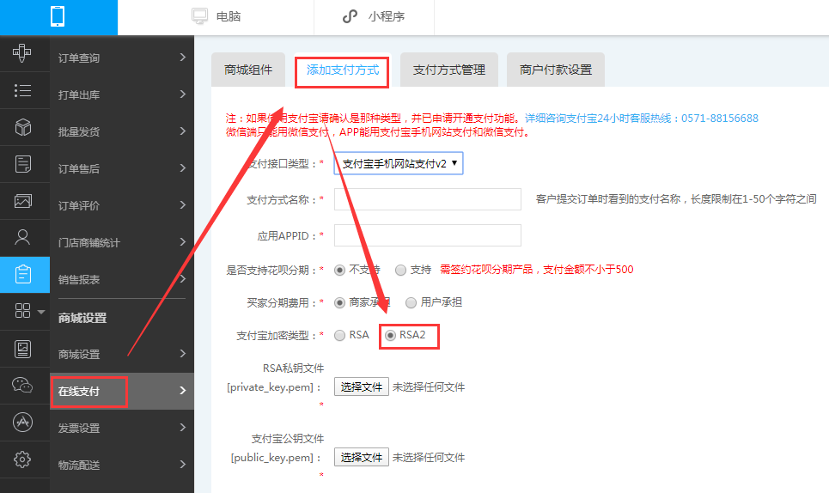Click the mini-program link icon

[349, 16]
